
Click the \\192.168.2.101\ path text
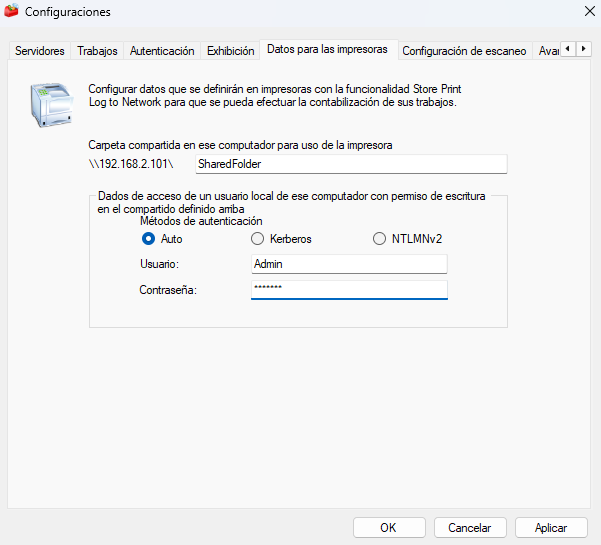pos(131,164)
